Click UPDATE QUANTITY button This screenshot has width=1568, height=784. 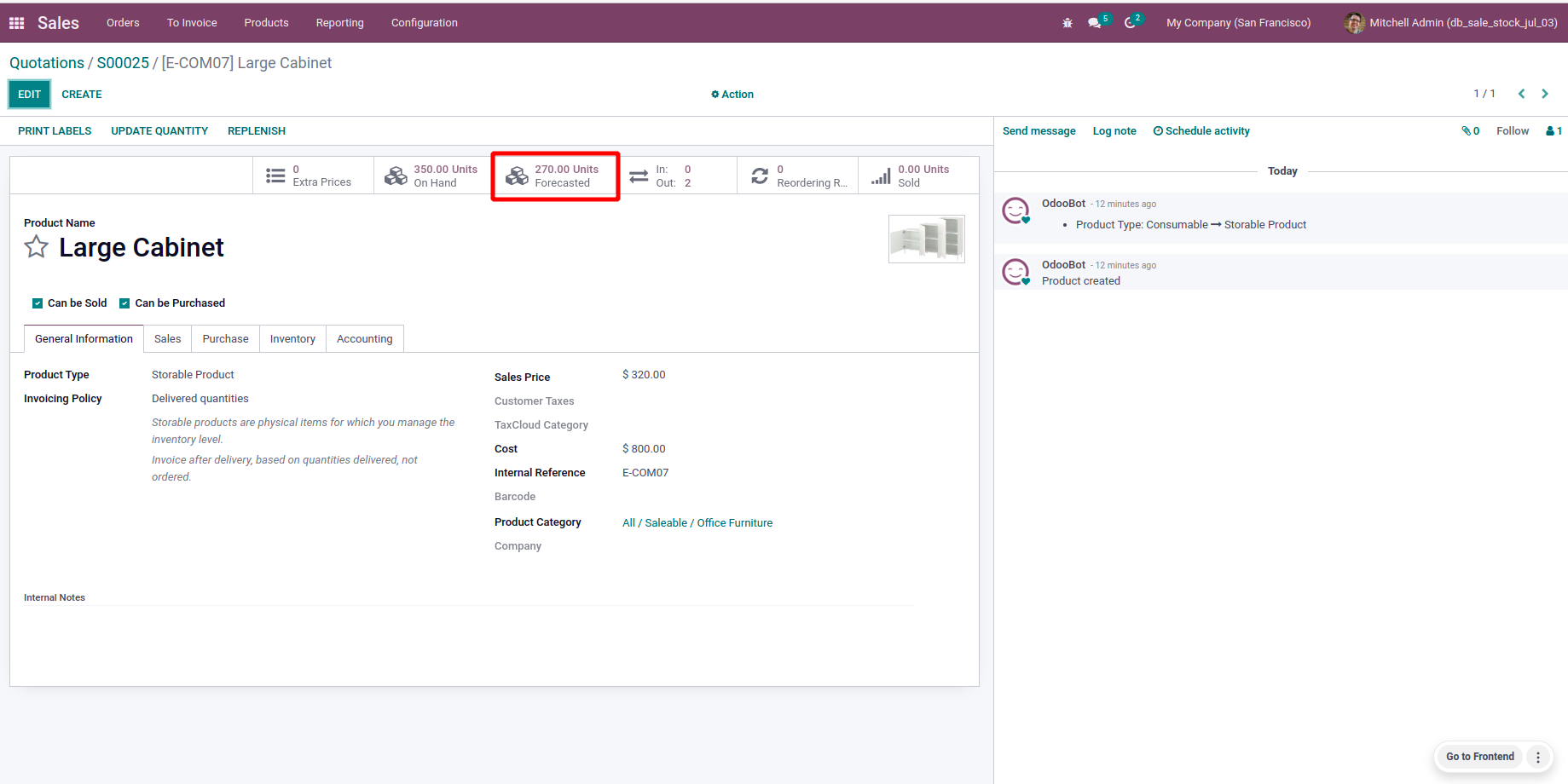tap(159, 131)
